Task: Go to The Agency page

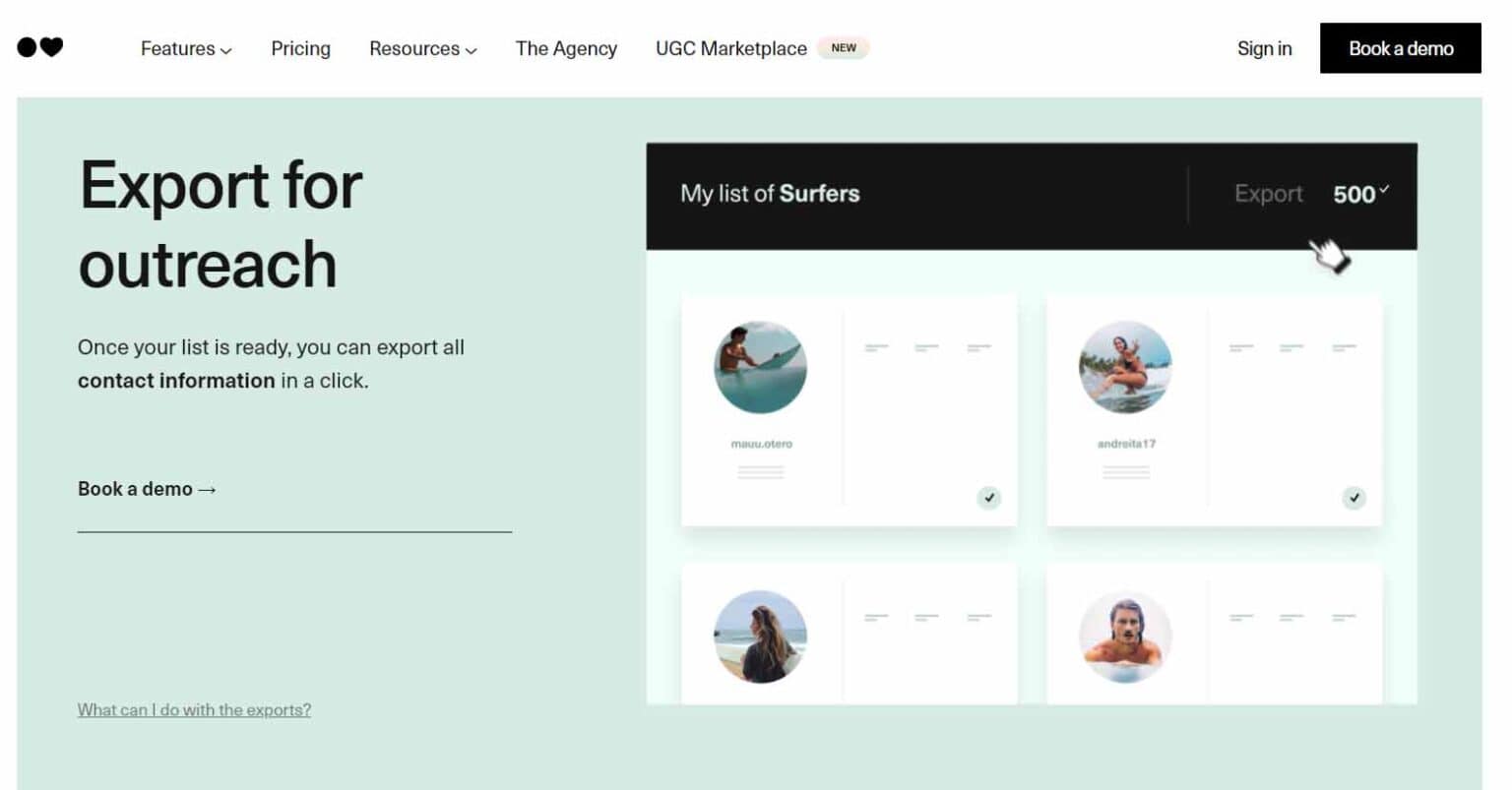Action: (x=566, y=48)
